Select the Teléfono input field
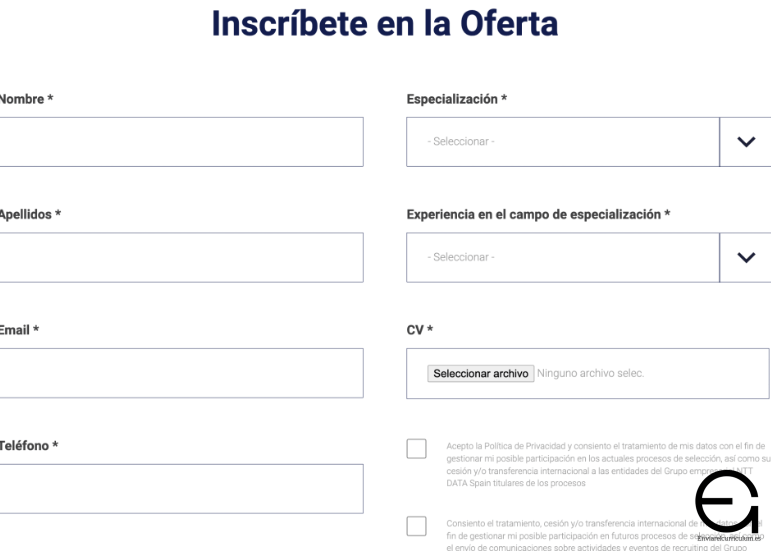Screen dimensions: 771x551 coord(180,489)
